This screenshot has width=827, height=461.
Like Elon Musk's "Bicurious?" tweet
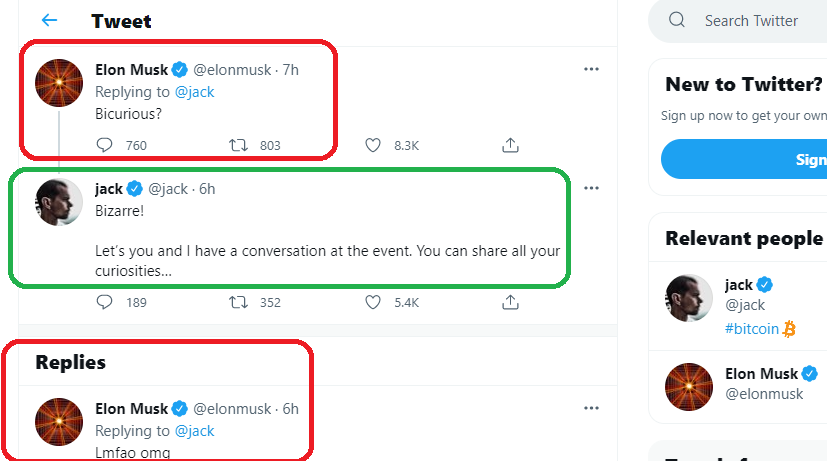(x=373, y=145)
